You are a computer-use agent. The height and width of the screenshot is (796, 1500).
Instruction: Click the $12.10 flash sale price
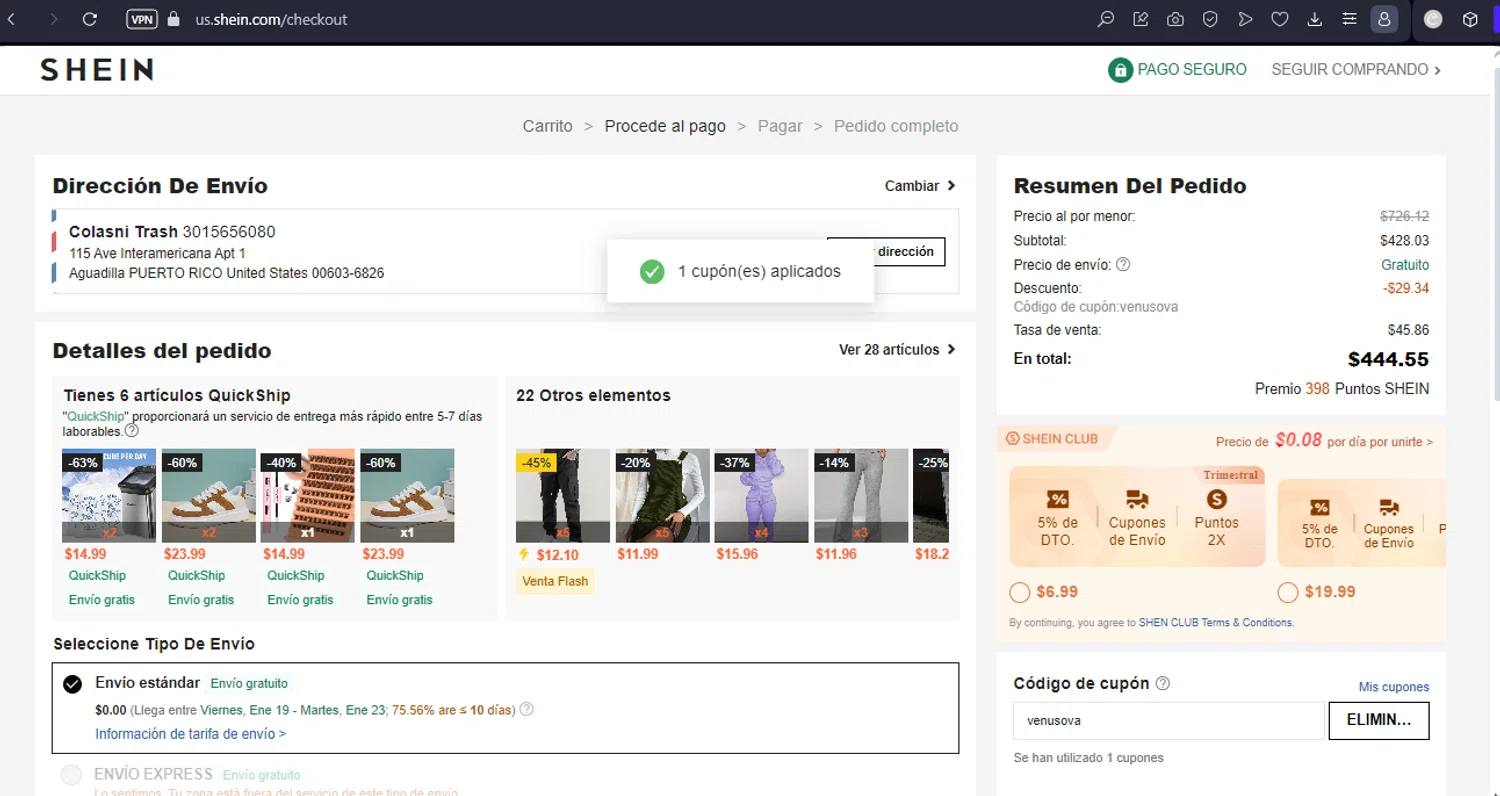click(x=557, y=555)
